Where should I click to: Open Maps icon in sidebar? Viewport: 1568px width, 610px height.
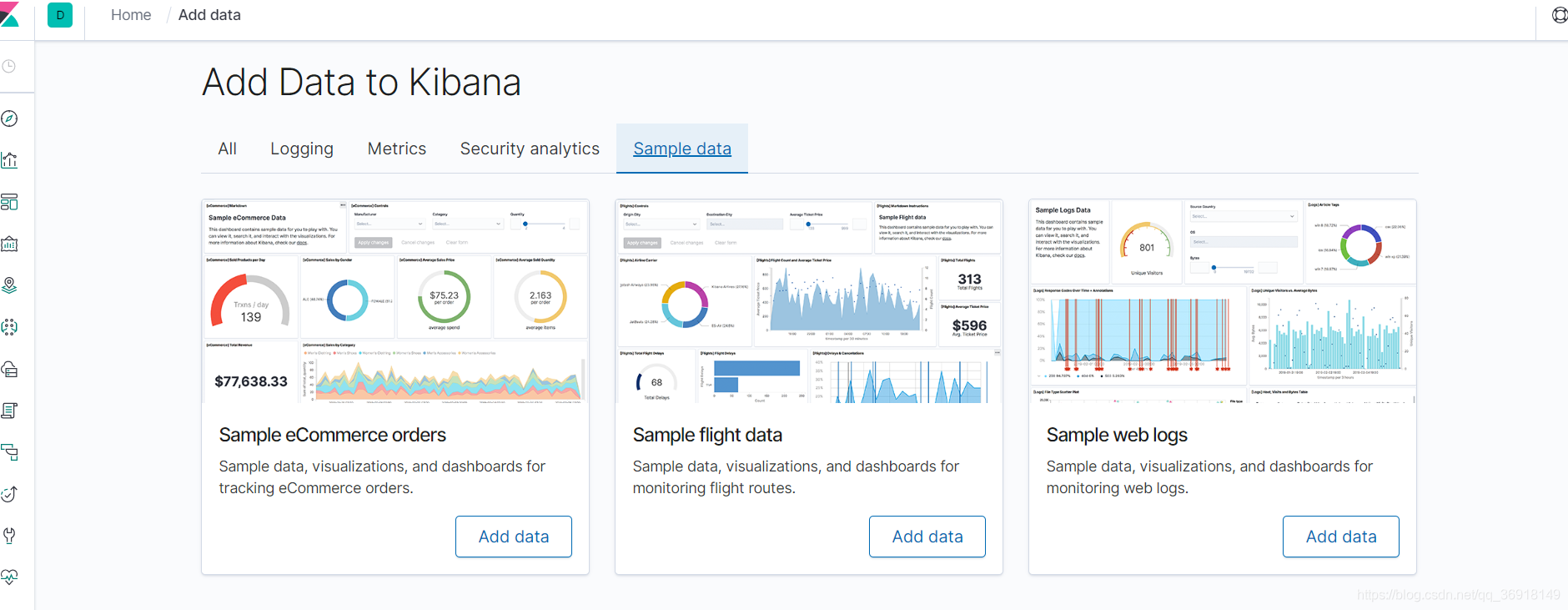tap(9, 285)
